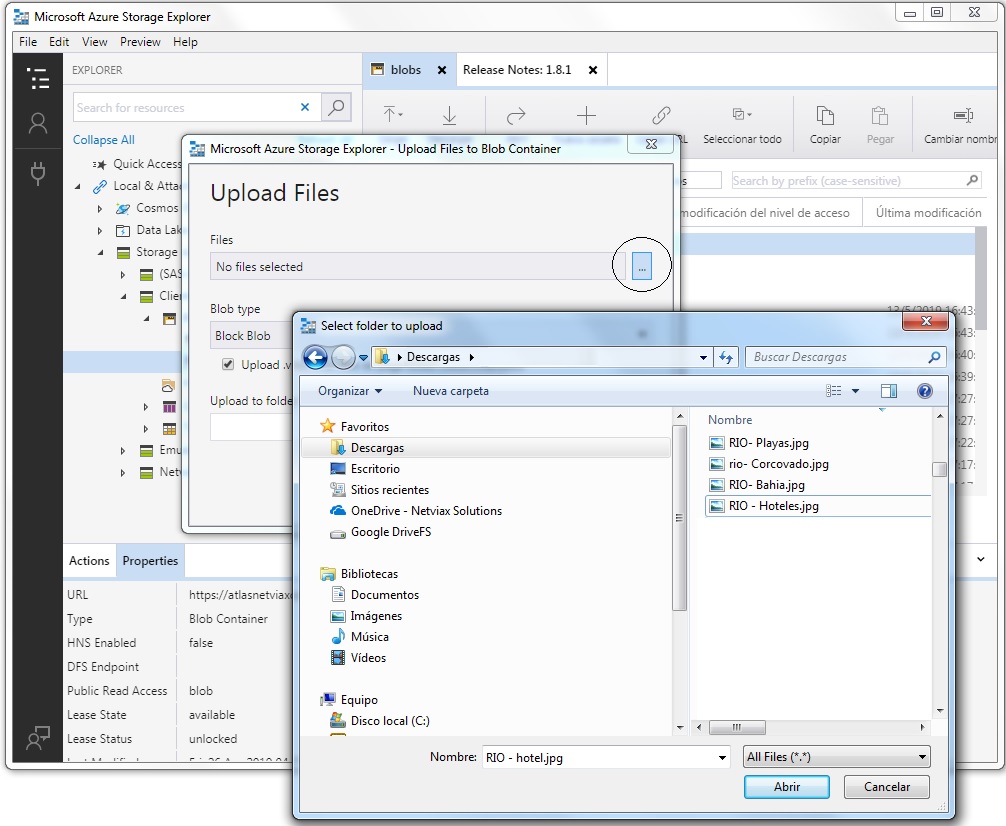The image size is (1006, 826).
Task: Clear the Search for resources field
Action: tap(305, 107)
